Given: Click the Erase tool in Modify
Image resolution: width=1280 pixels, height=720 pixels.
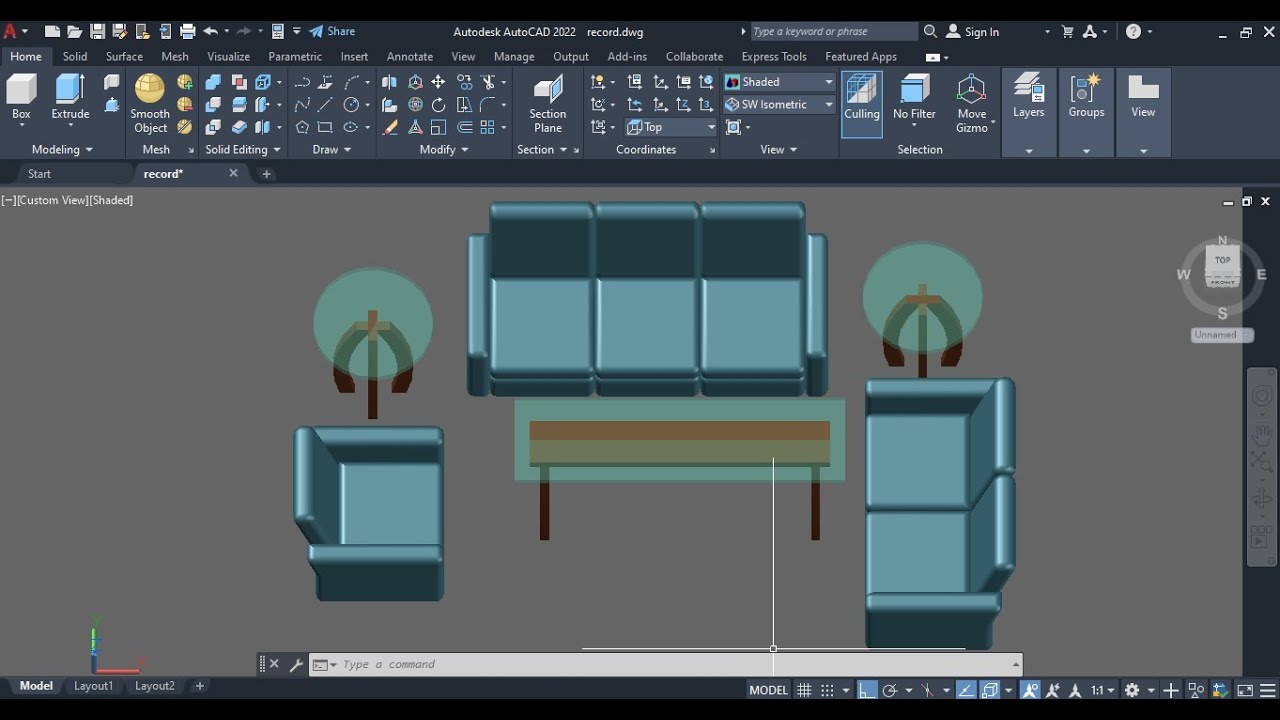Looking at the screenshot, I should click(x=391, y=128).
